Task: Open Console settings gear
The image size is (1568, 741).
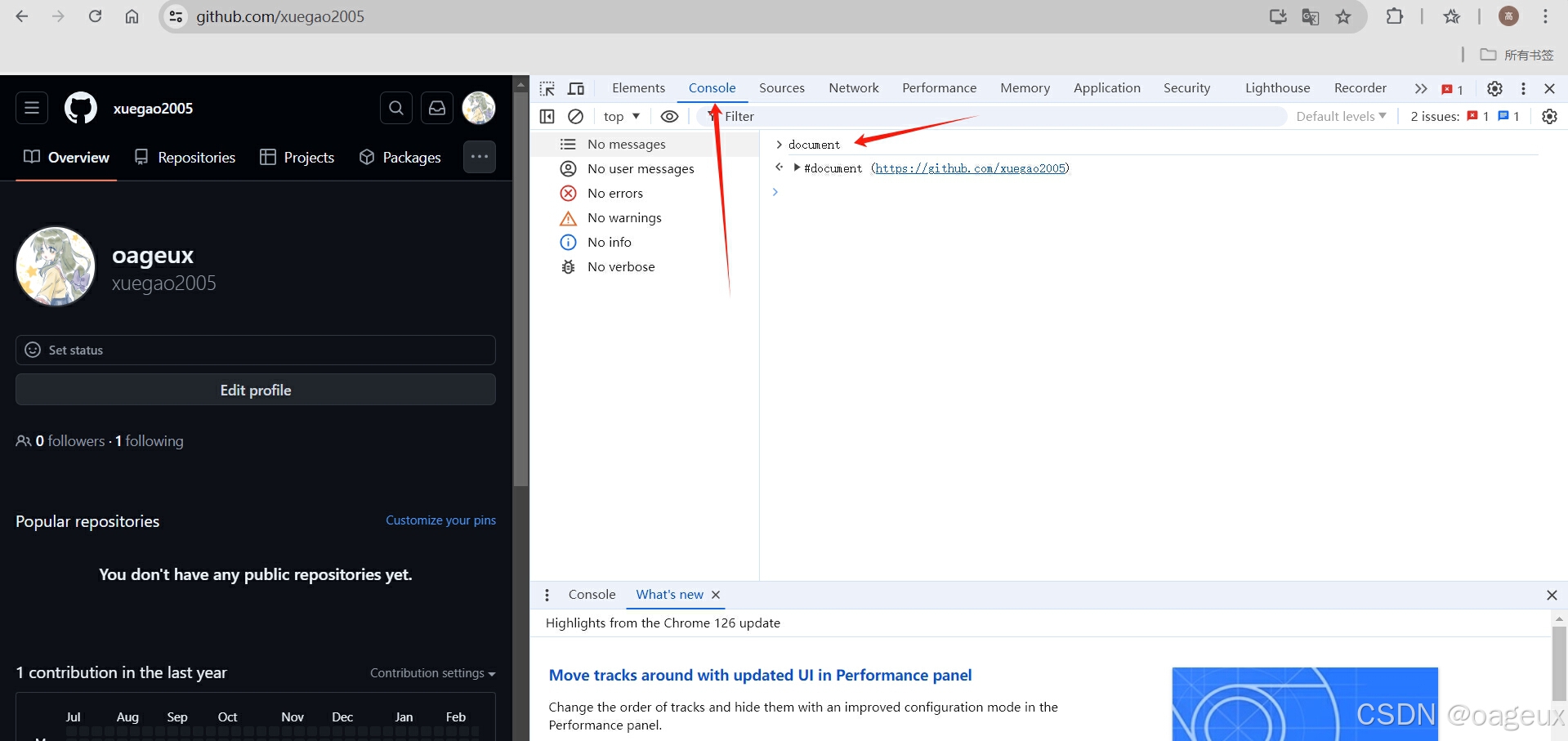Action: pyautogui.click(x=1549, y=116)
